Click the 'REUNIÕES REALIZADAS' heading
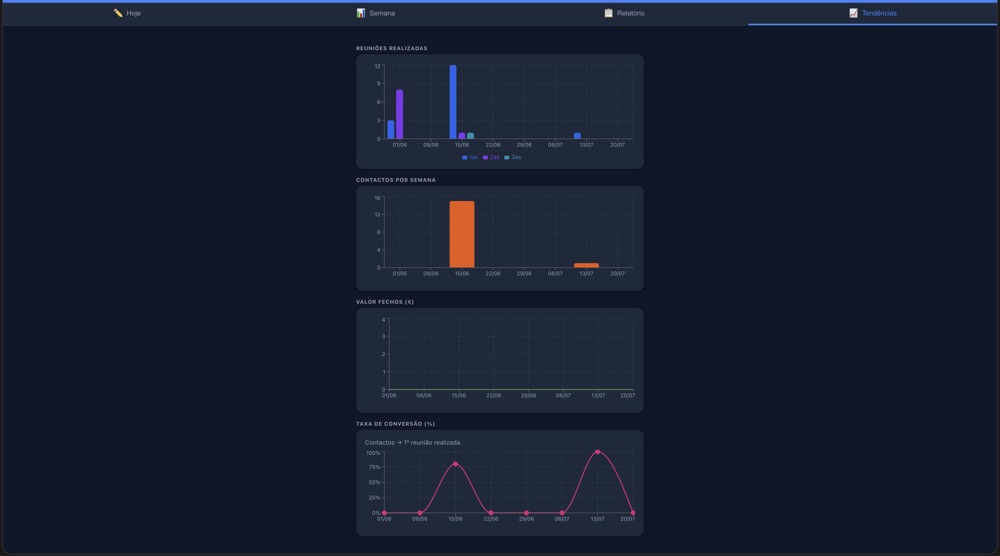 click(x=392, y=48)
